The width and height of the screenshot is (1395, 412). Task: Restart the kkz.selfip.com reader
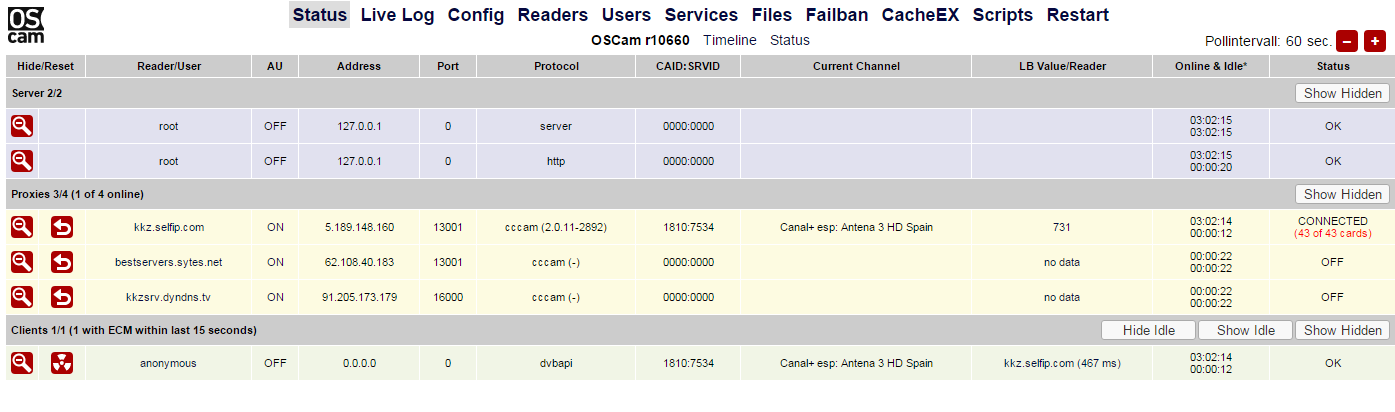(62, 228)
